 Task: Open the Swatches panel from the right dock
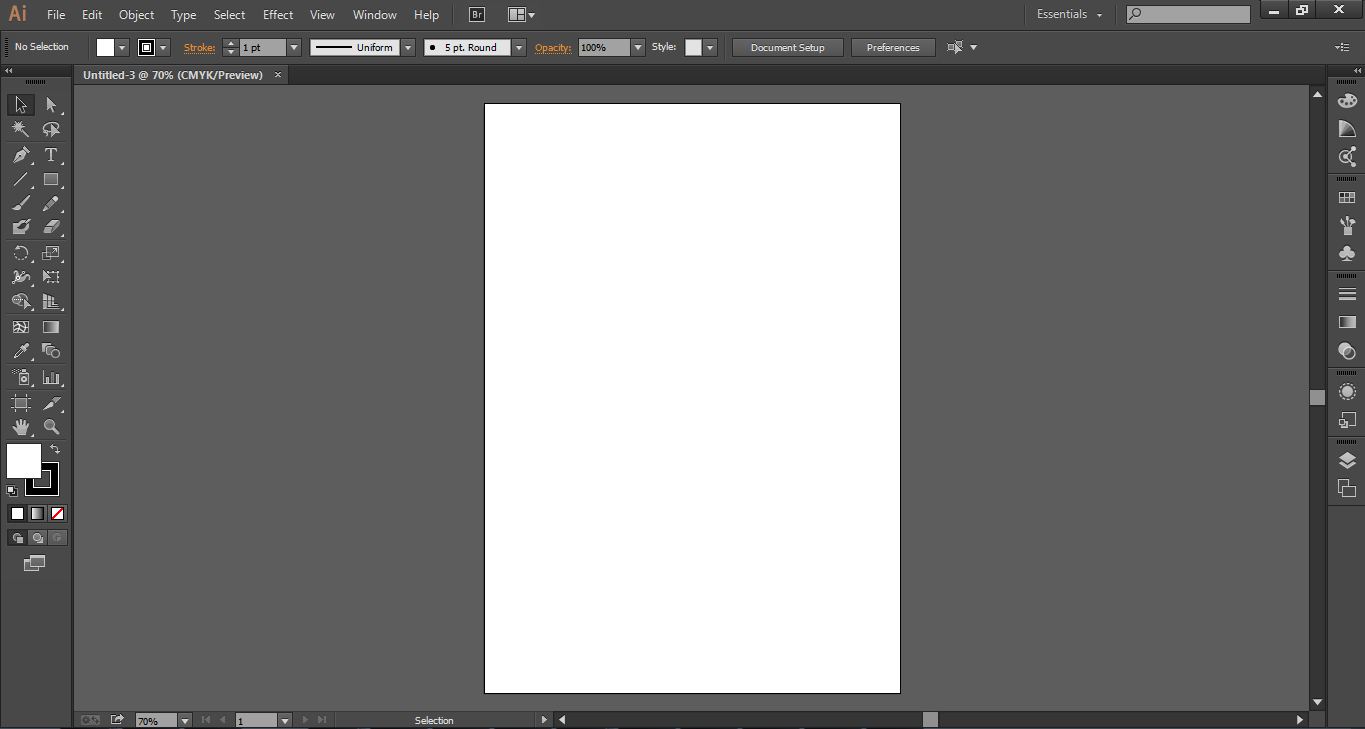tap(1347, 196)
